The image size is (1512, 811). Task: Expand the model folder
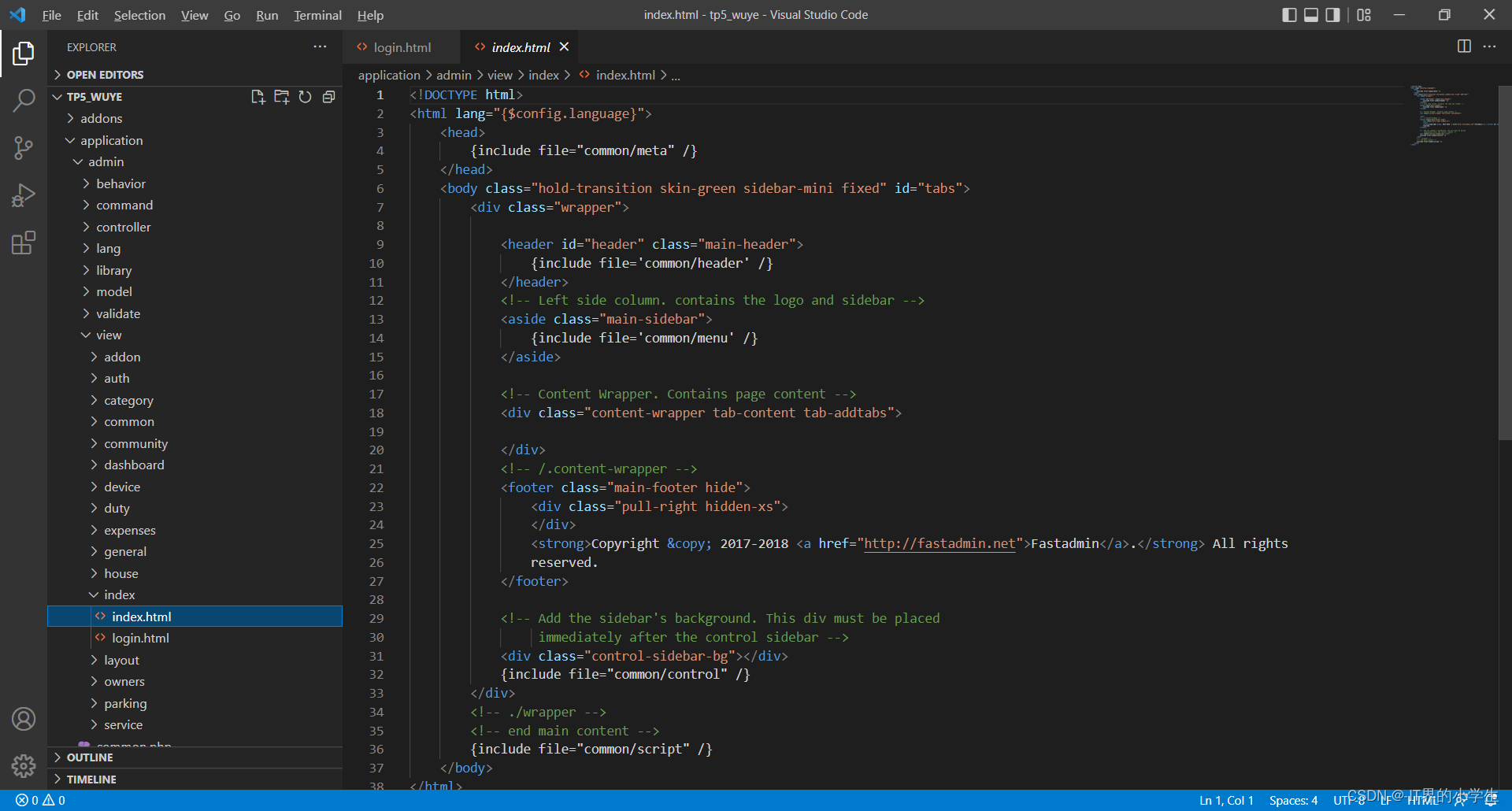(195, 291)
